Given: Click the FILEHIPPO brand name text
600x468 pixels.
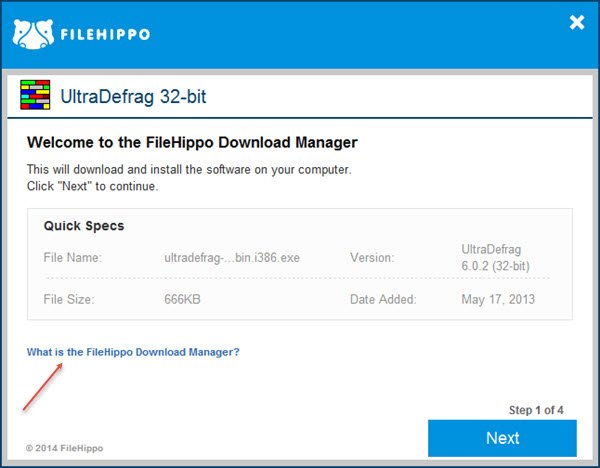Looking at the screenshot, I should (103, 34).
